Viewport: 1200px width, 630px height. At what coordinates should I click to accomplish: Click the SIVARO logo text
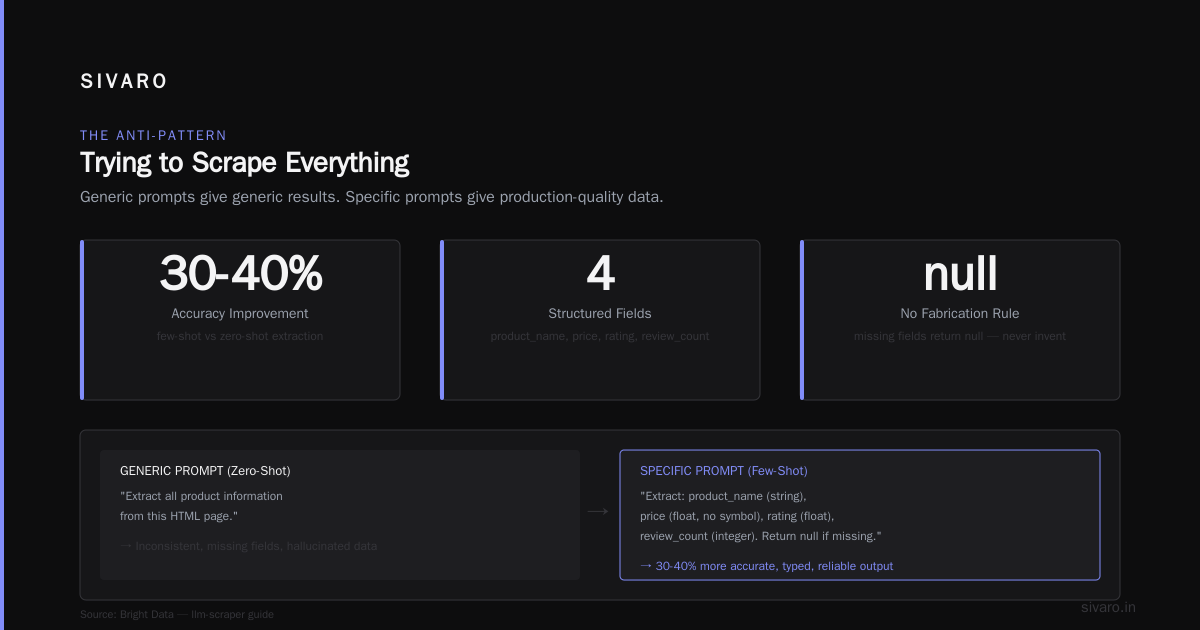124,82
